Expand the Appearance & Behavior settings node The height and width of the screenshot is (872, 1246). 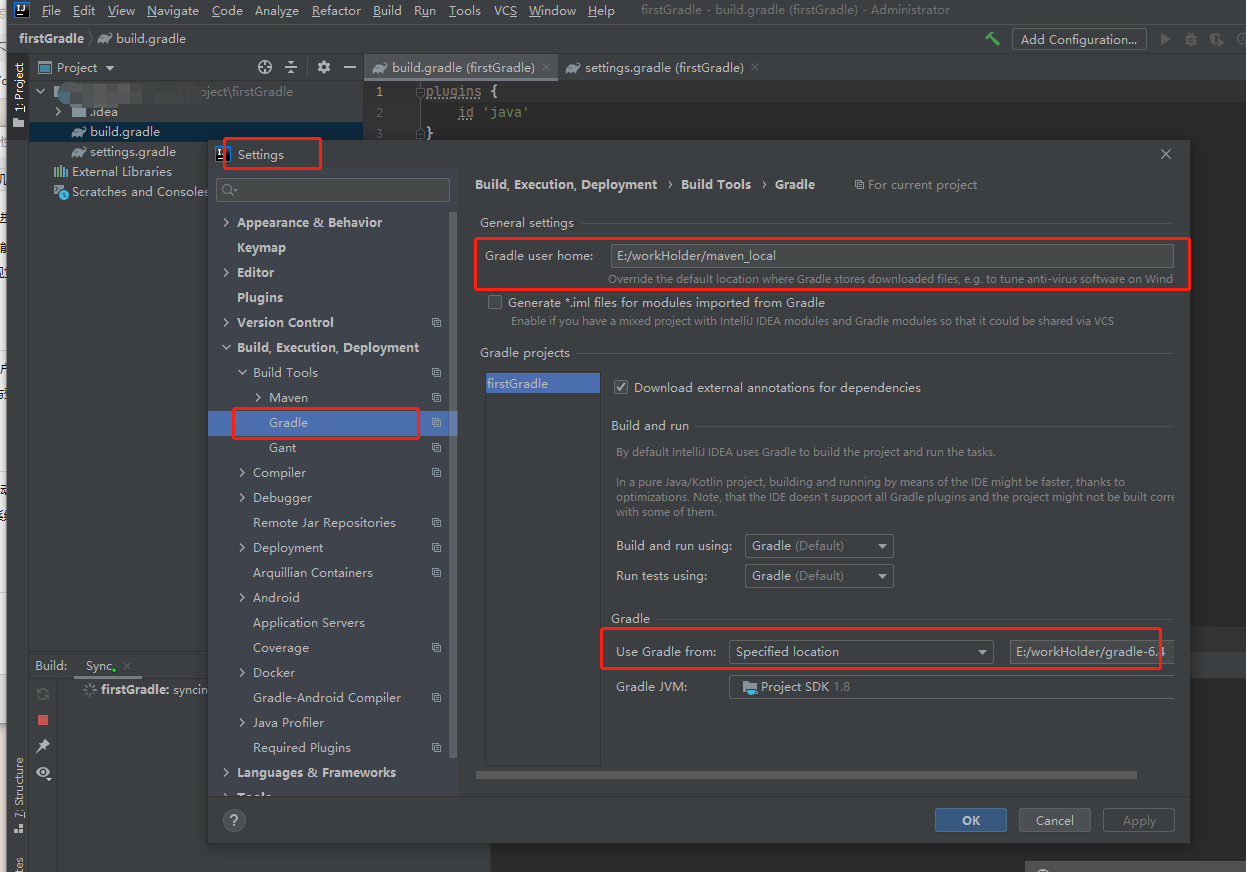[226, 222]
